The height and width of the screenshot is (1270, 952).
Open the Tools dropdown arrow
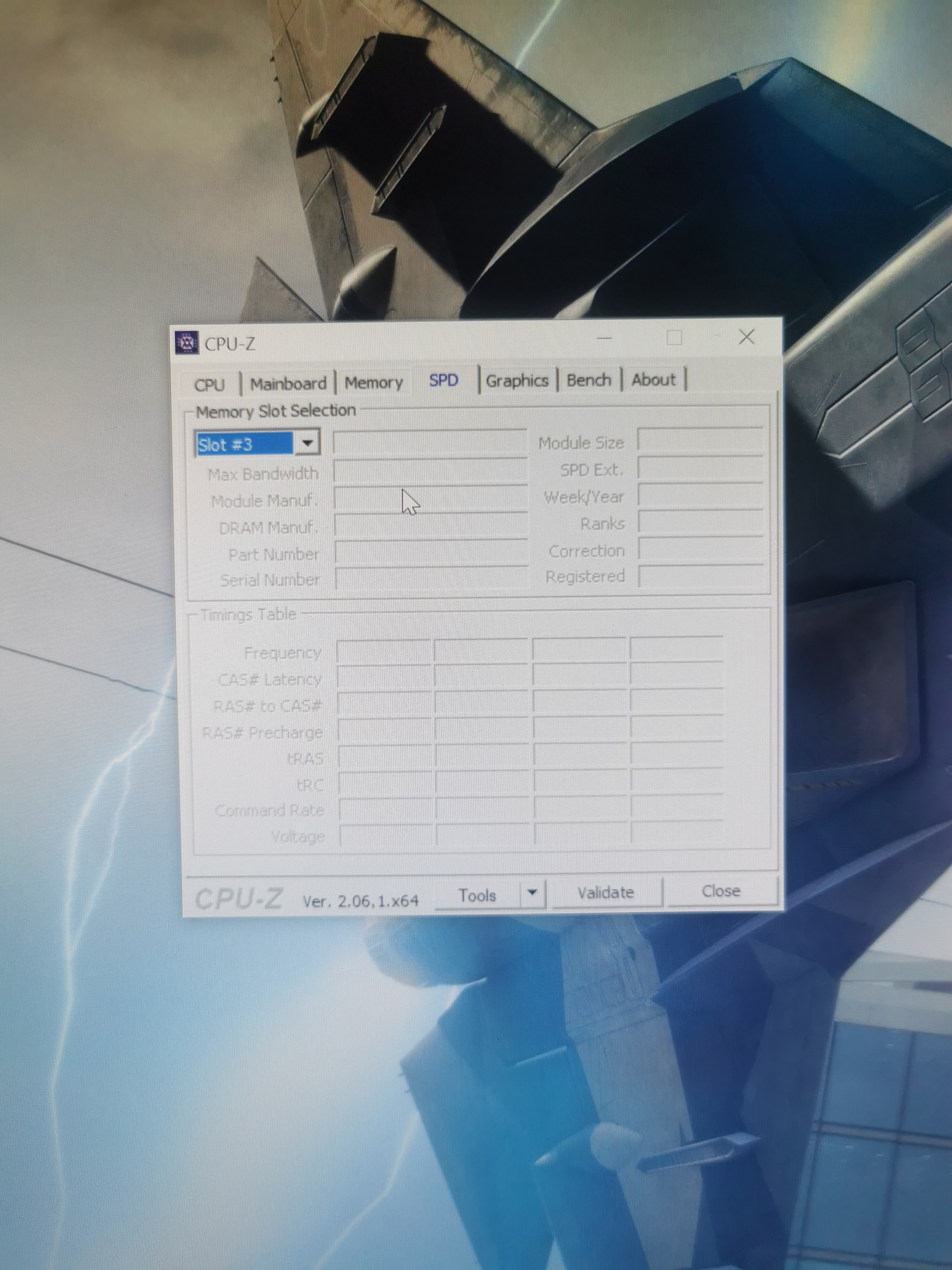pos(532,893)
